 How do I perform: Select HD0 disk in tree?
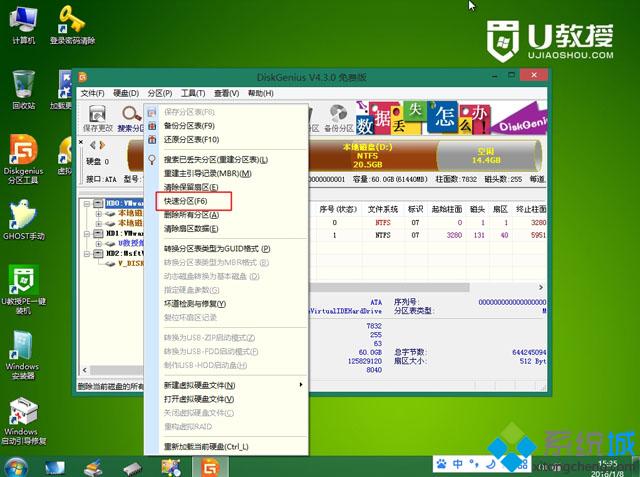[124, 203]
